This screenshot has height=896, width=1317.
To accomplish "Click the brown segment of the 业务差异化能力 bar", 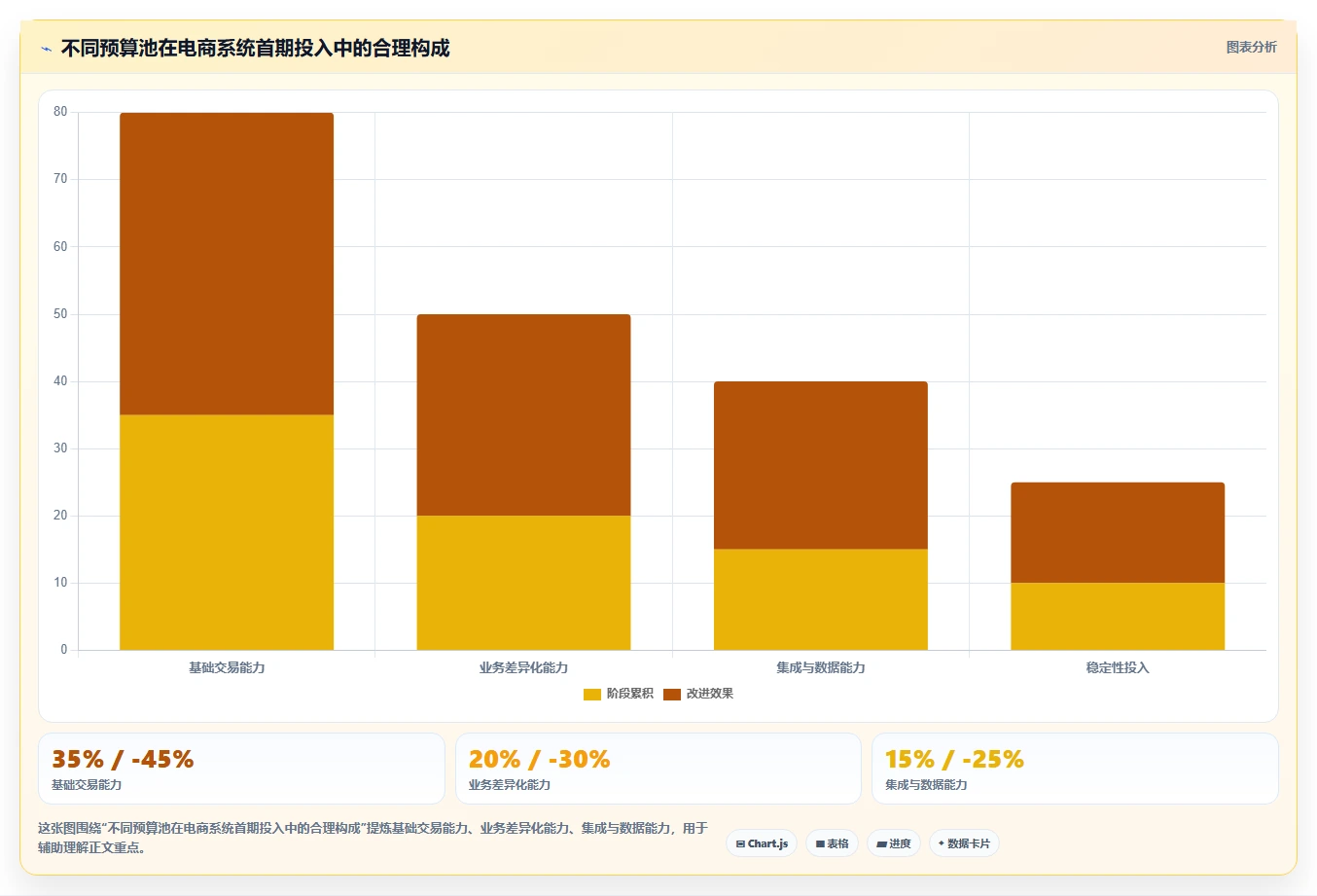I will coord(523,414).
